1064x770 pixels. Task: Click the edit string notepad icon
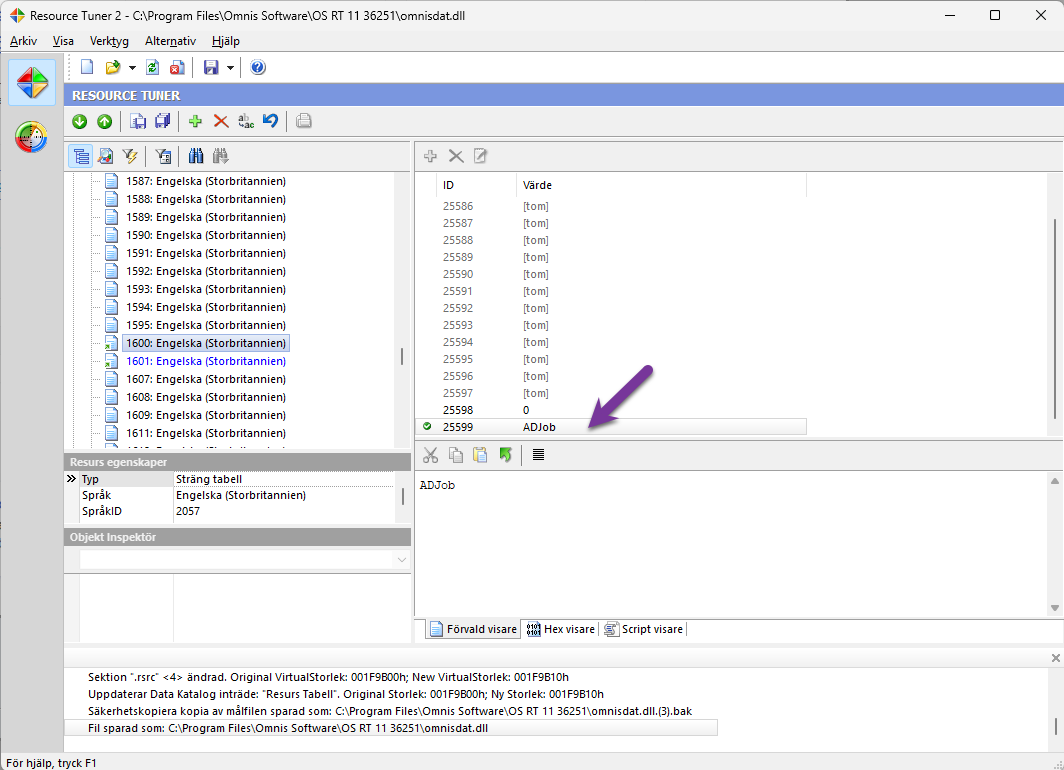(480, 156)
